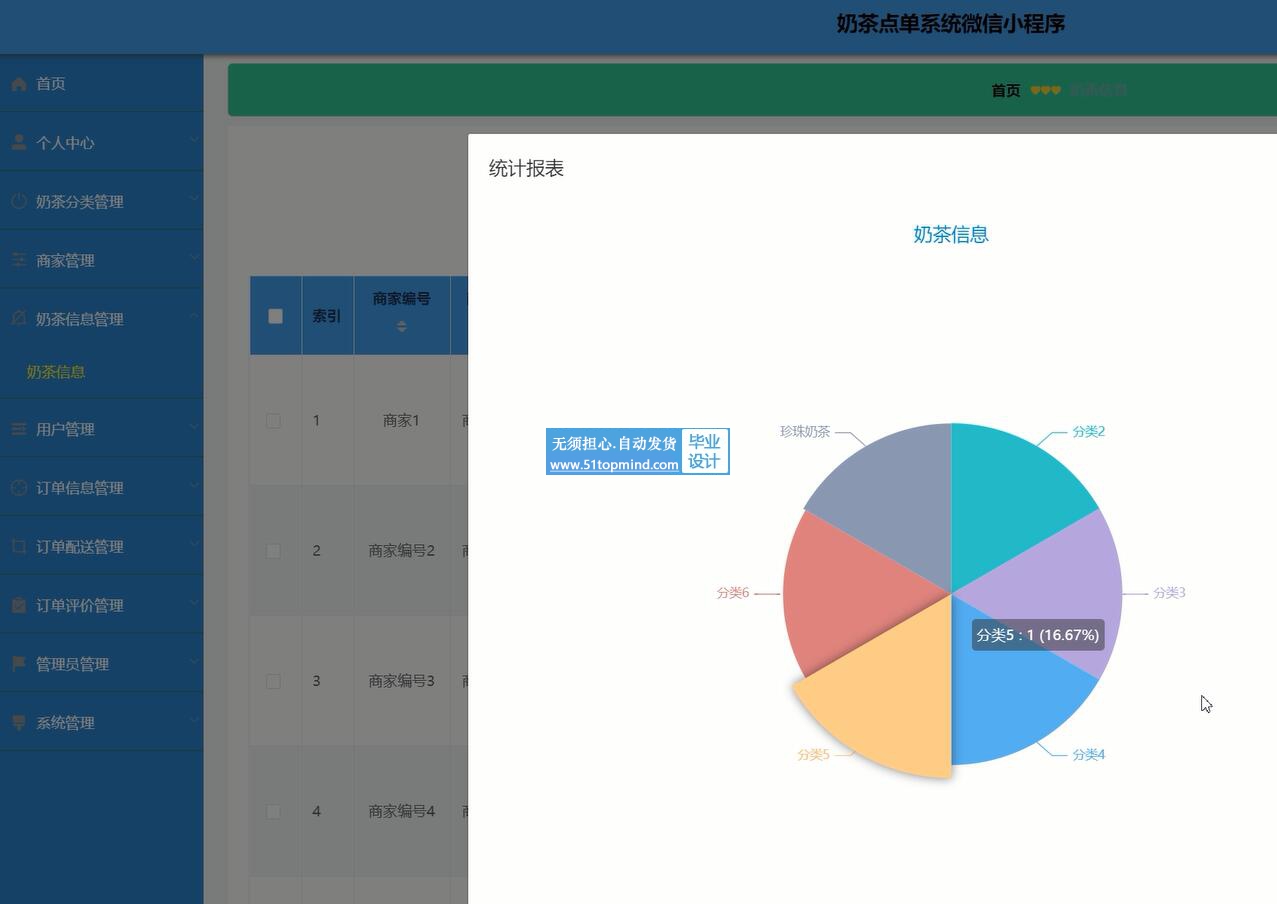Click the 统计报表 dialog title

click(526, 169)
